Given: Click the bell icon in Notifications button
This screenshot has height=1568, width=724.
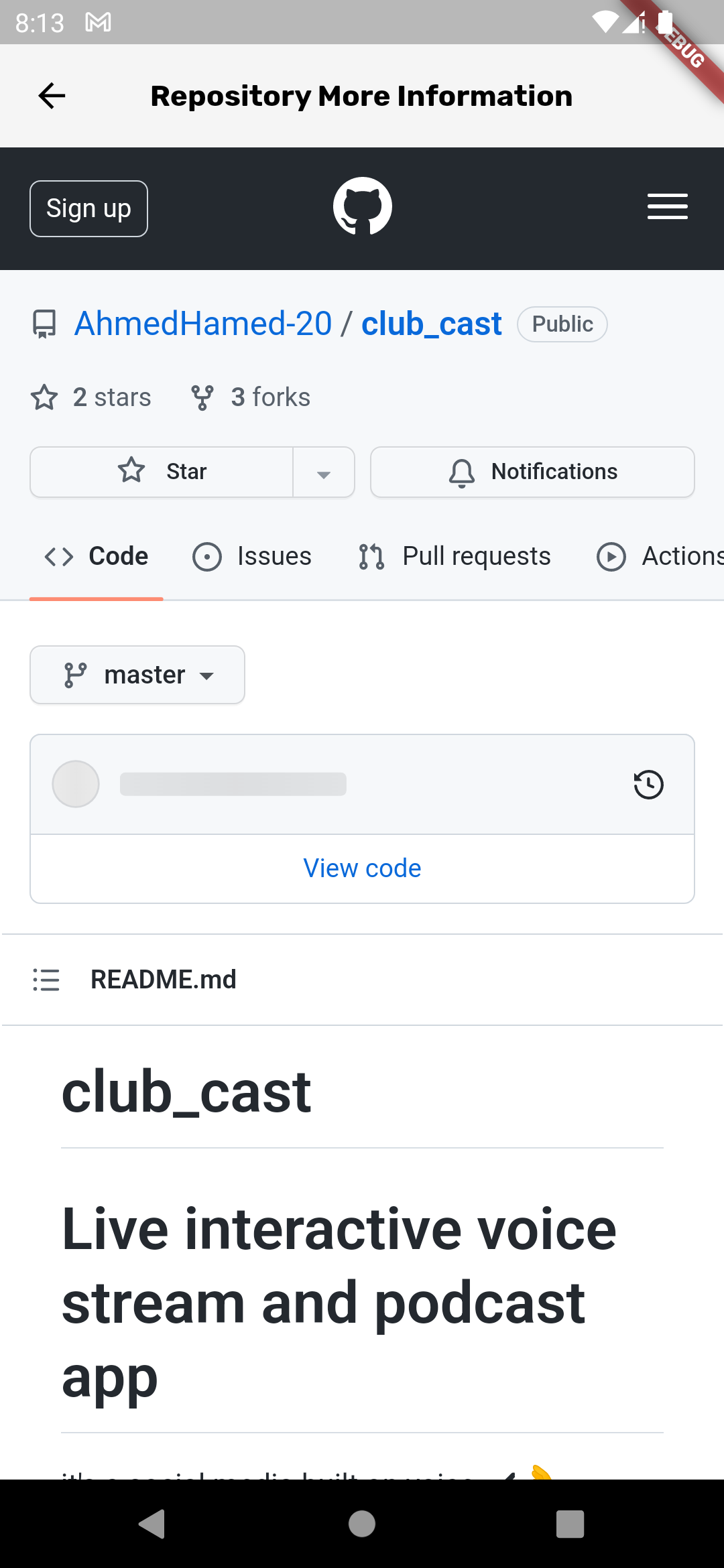Looking at the screenshot, I should point(461,472).
